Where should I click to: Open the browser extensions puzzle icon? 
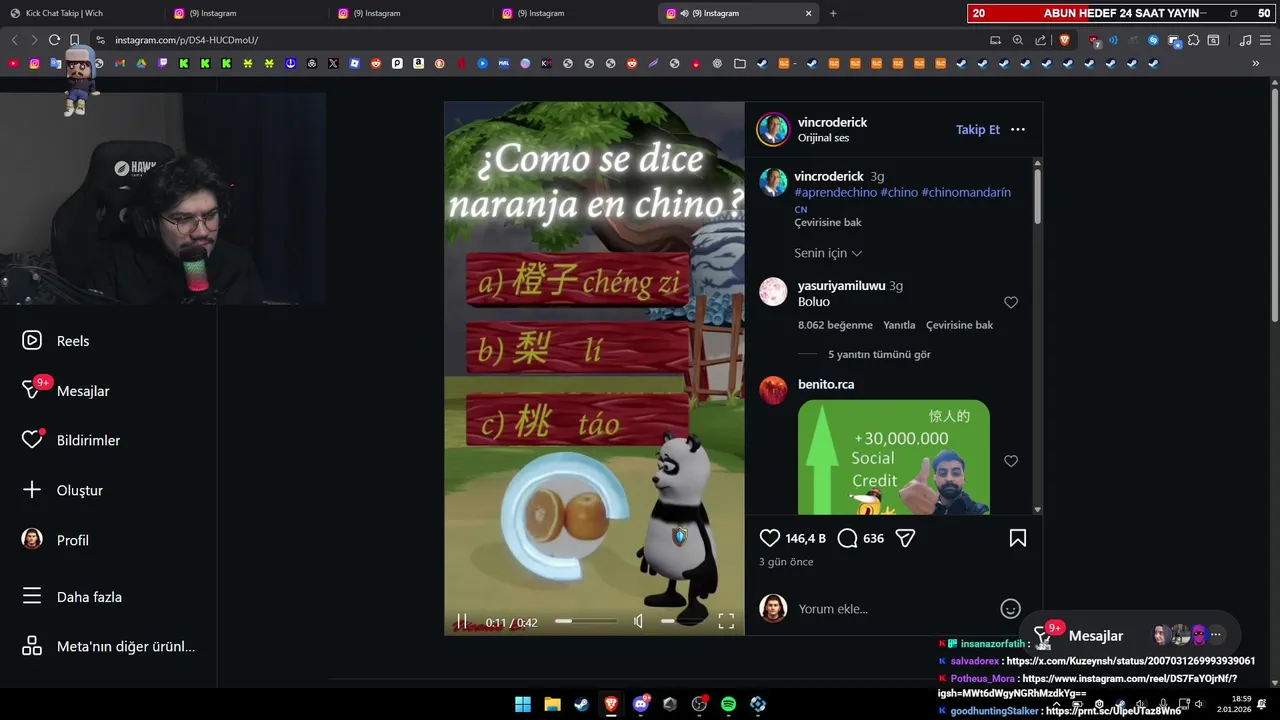pos(1193,40)
